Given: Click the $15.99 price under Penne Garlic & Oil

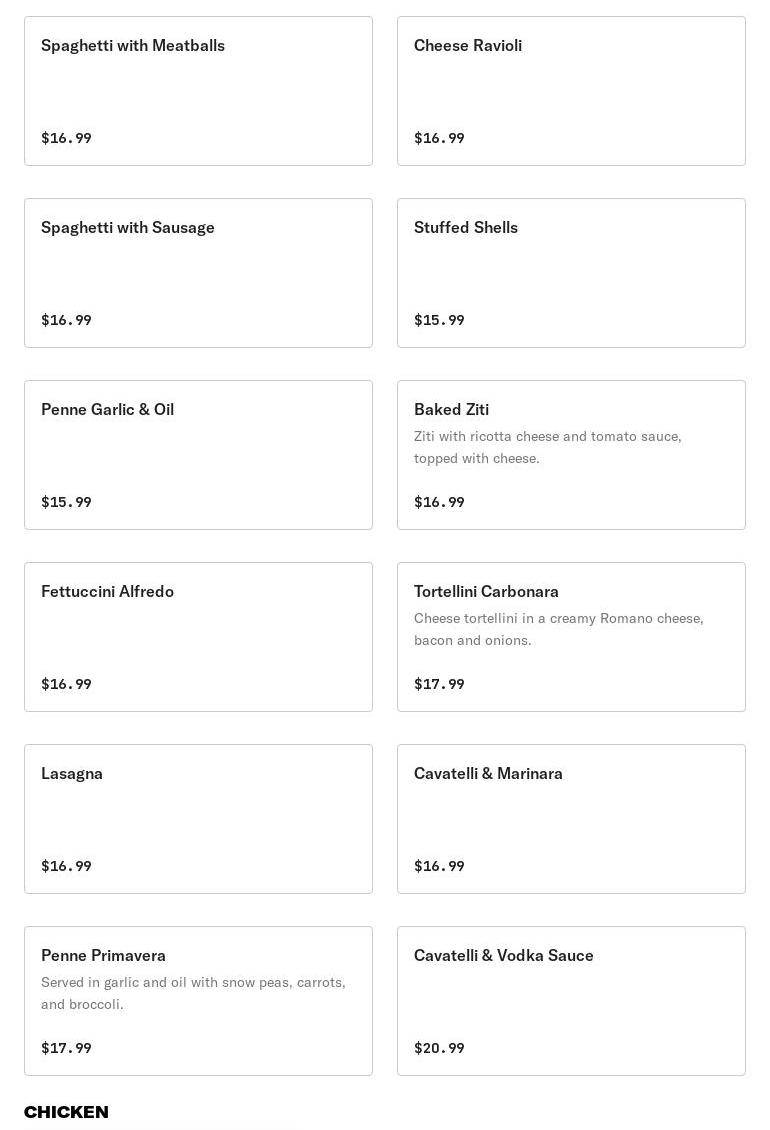Looking at the screenshot, I should 66,502.
